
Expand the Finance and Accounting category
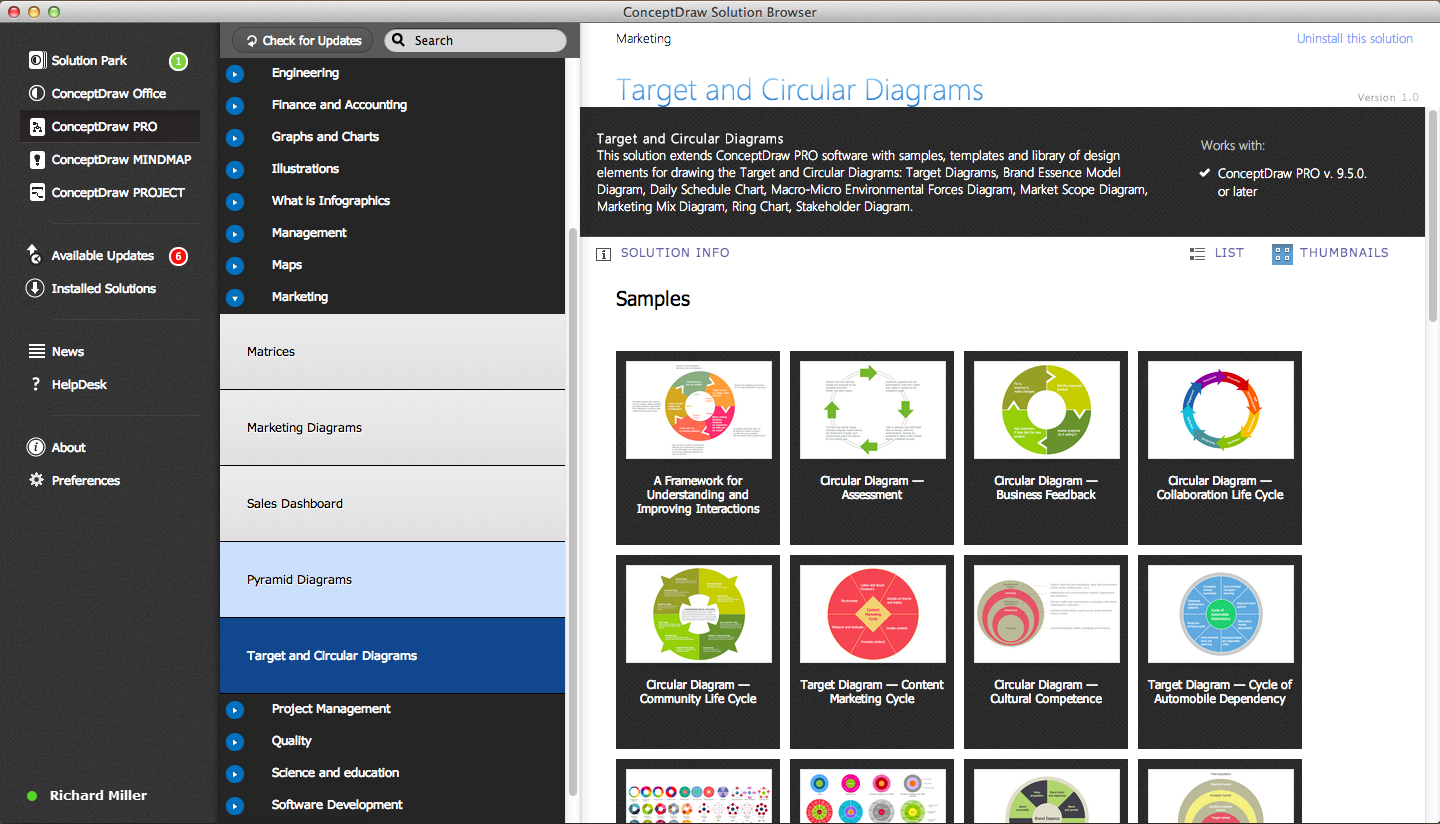click(x=235, y=106)
